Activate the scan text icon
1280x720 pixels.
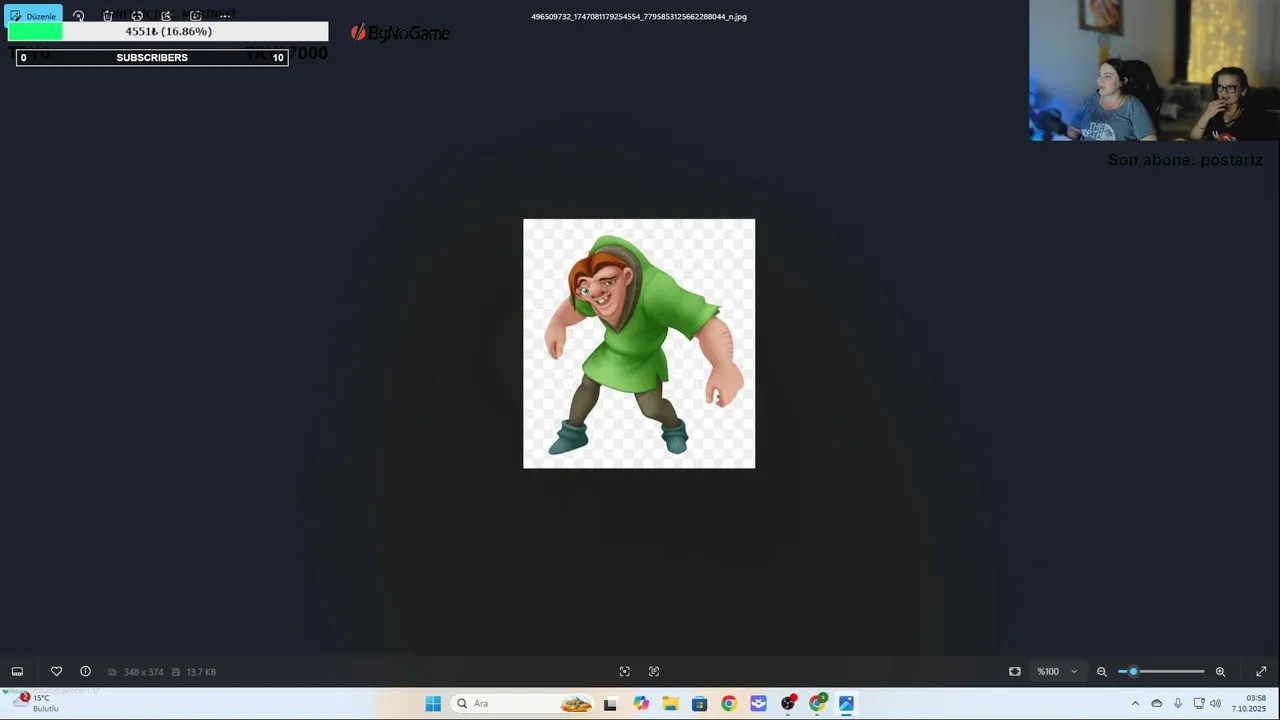pos(654,672)
